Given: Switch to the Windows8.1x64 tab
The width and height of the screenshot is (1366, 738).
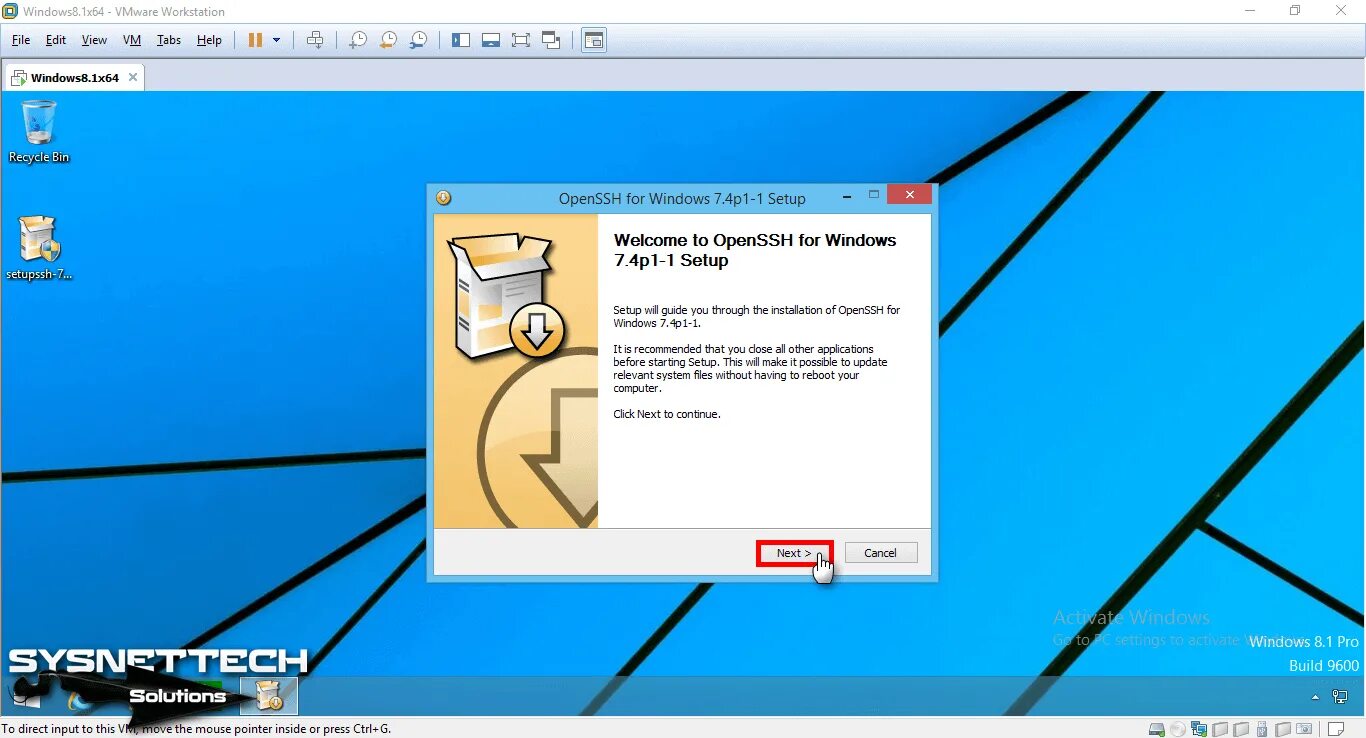Looking at the screenshot, I should (75, 77).
